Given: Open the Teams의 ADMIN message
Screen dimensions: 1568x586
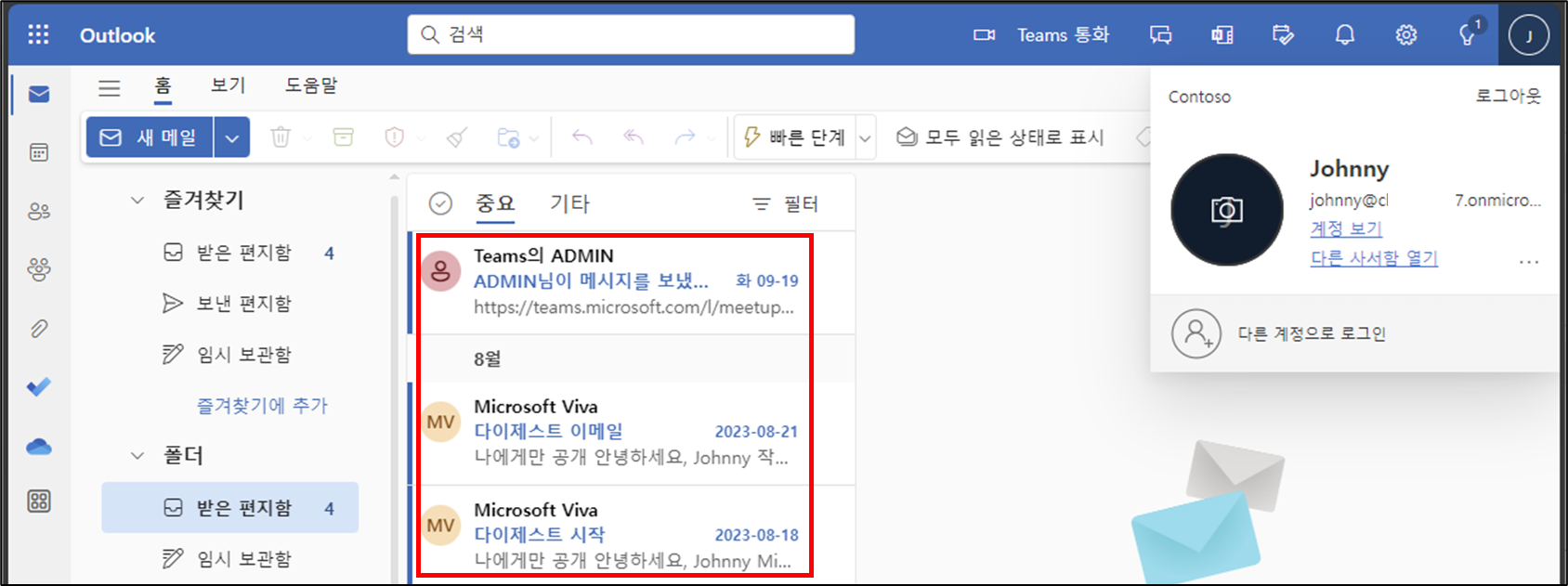Looking at the screenshot, I should (634, 281).
